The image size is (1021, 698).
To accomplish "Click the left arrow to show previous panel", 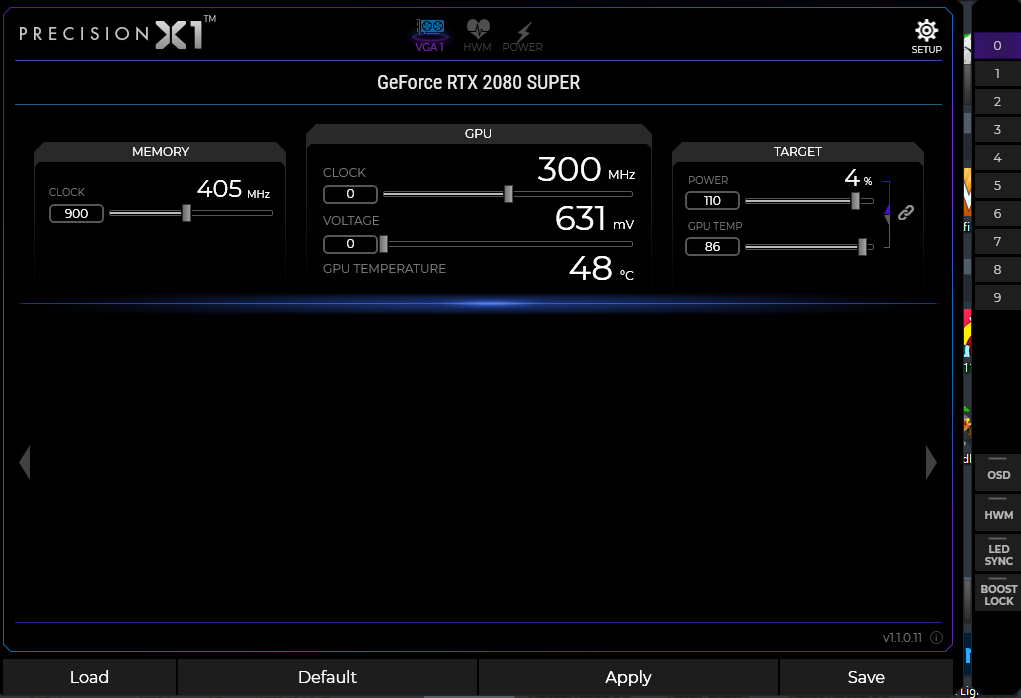I will click(24, 462).
